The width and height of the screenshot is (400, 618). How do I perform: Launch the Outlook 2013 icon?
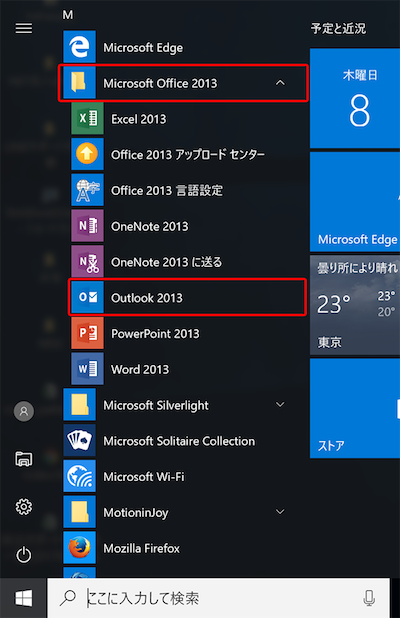click(x=87, y=298)
